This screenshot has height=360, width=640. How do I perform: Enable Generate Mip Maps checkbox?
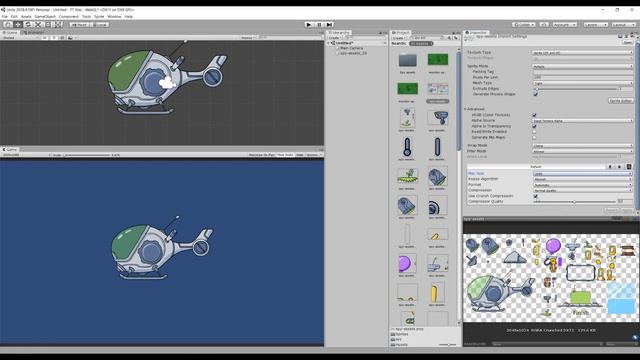pyautogui.click(x=534, y=138)
